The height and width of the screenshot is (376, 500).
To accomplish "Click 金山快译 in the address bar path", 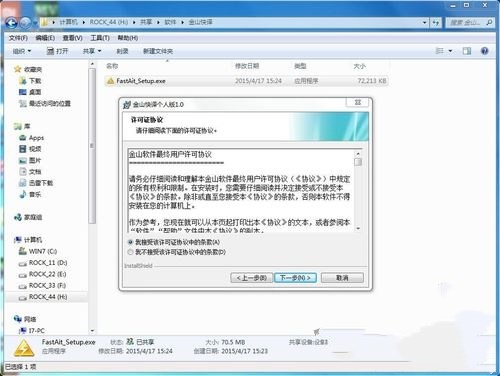I will pyautogui.click(x=200, y=22).
